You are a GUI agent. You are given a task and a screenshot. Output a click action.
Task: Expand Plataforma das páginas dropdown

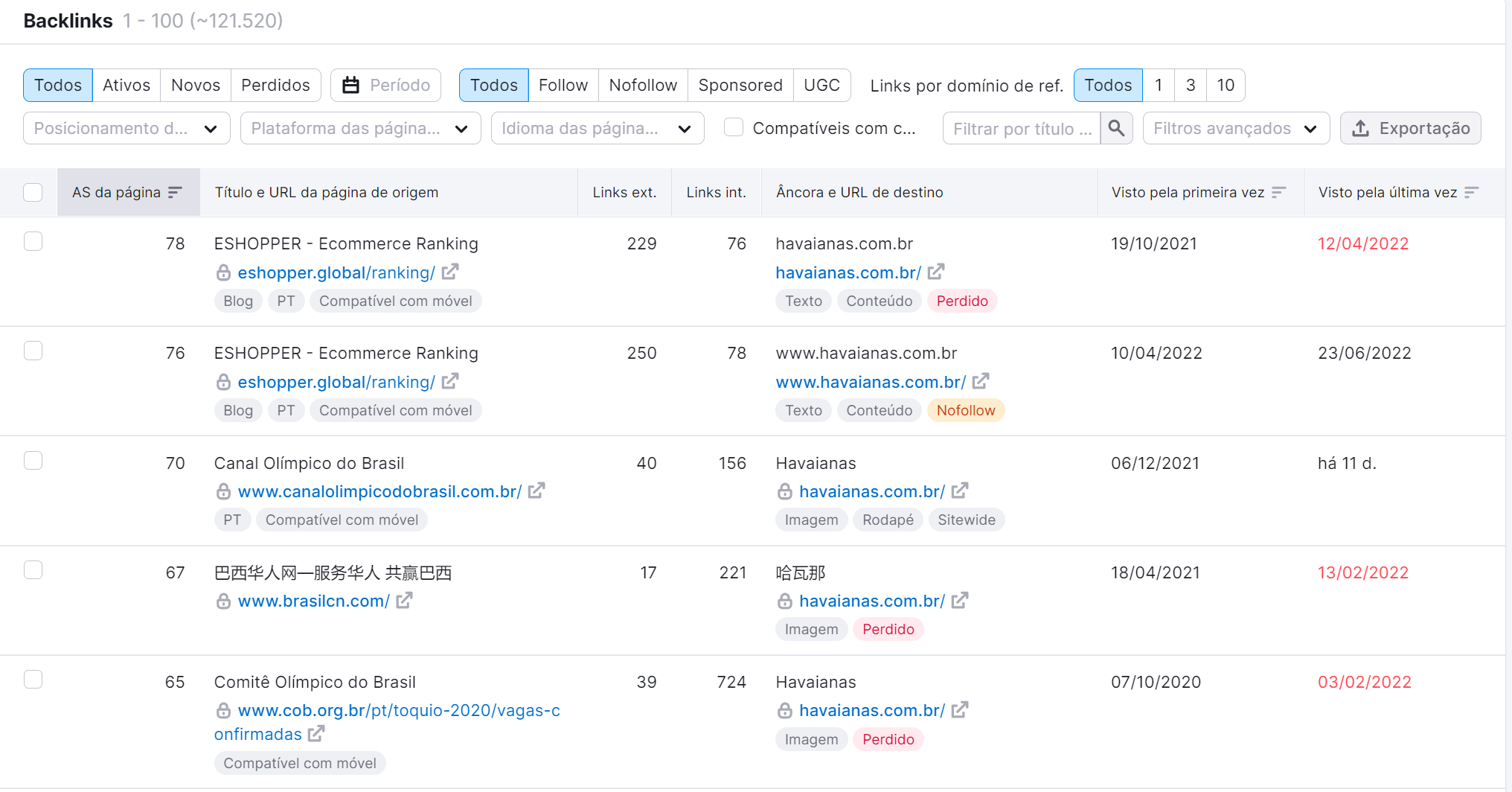point(360,127)
